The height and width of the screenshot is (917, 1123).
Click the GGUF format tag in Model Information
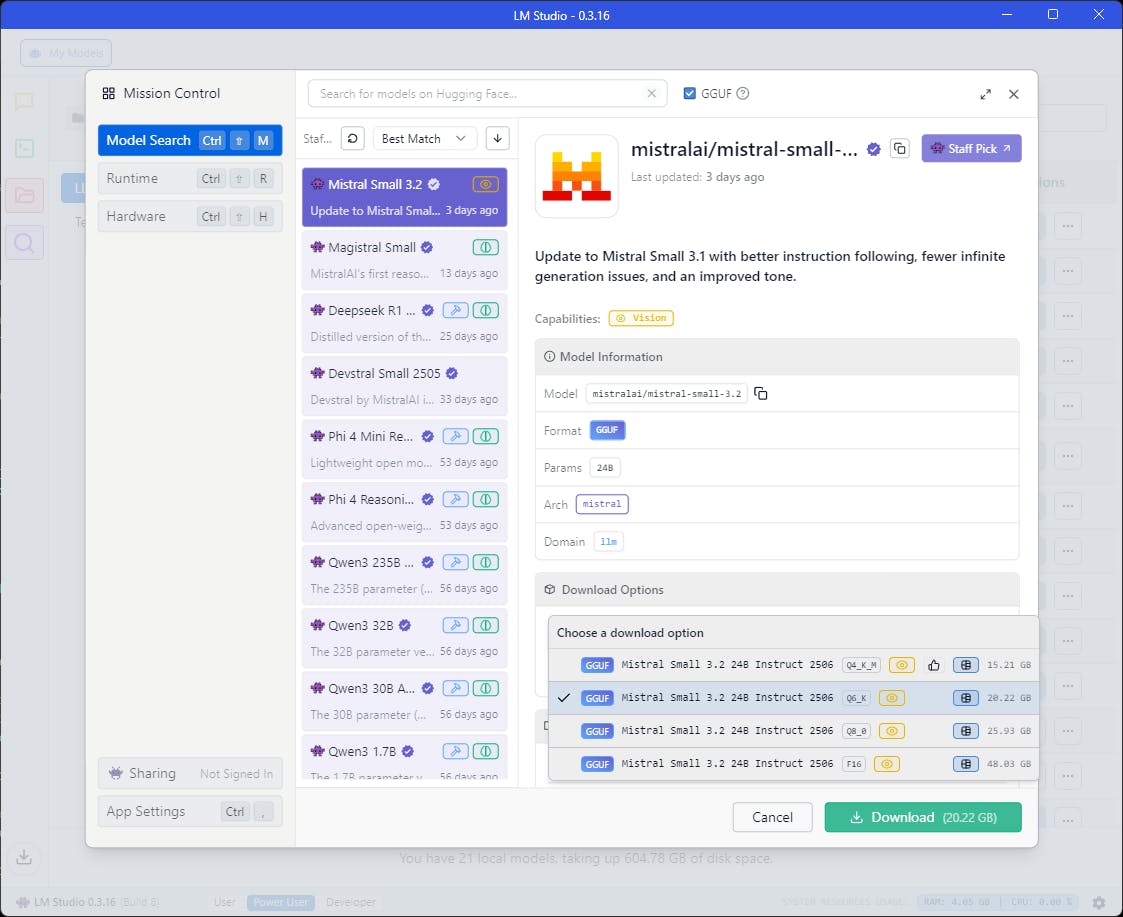pyautogui.click(x=607, y=430)
